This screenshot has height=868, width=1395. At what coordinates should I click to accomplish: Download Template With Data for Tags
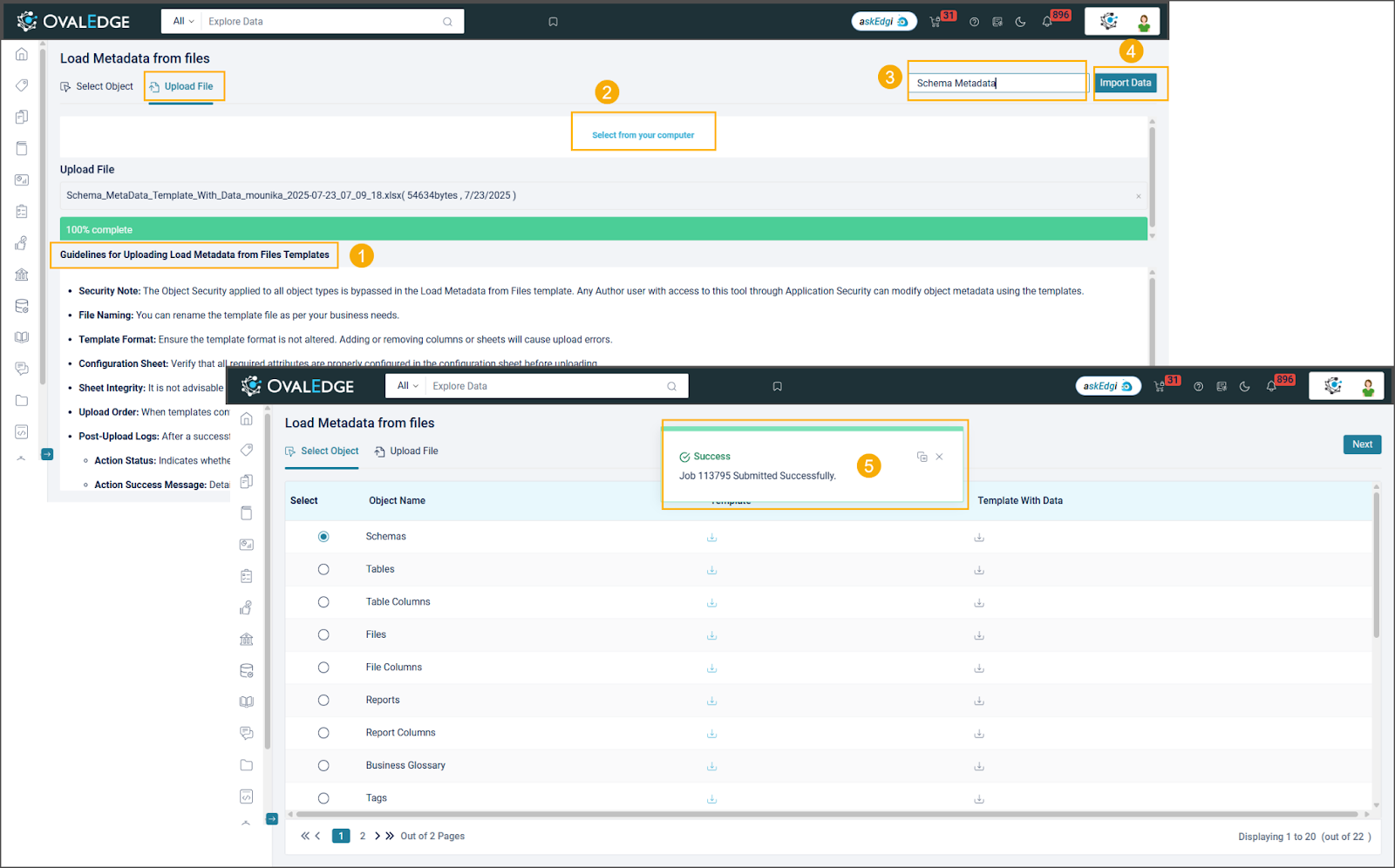pos(979,798)
